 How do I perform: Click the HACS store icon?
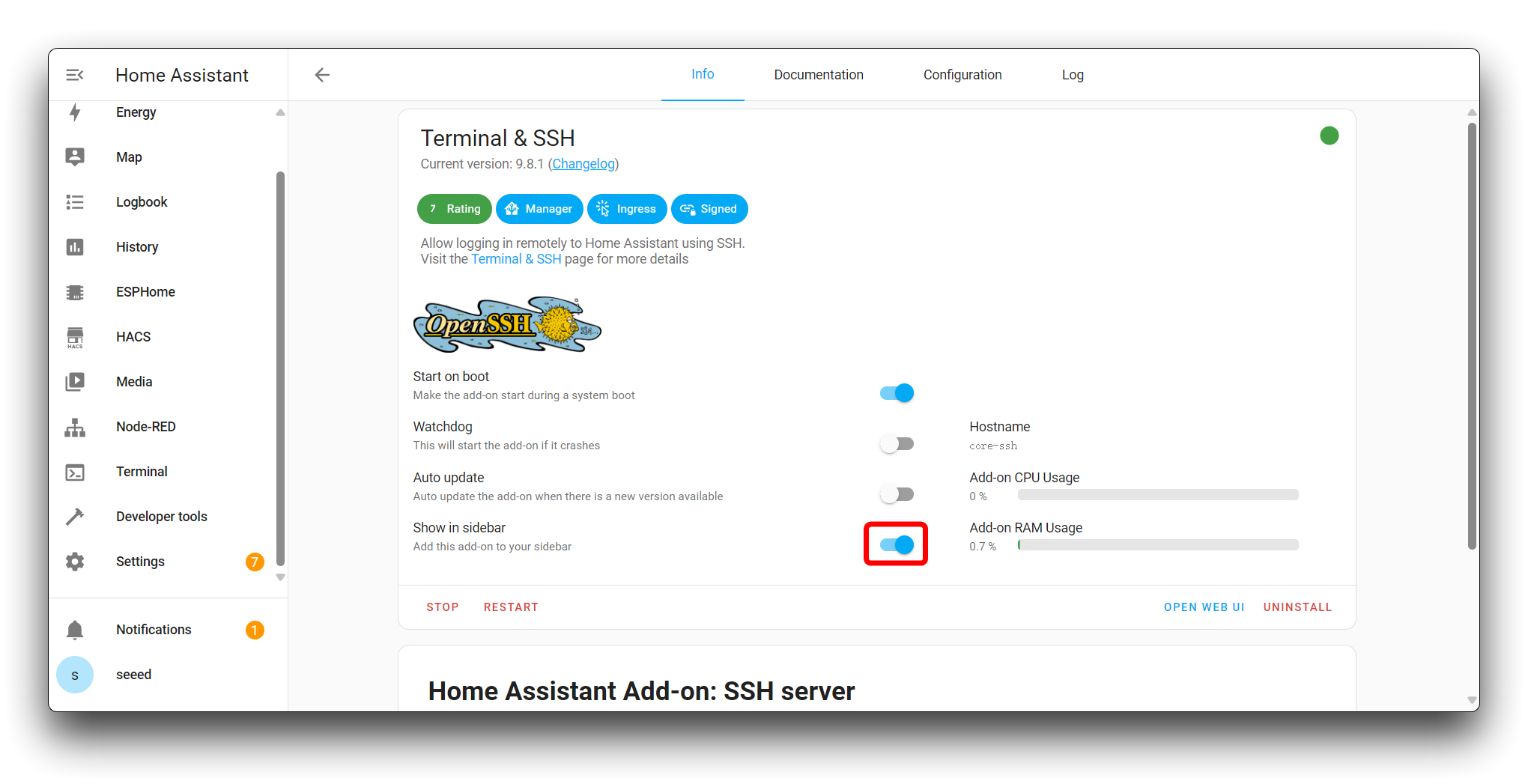click(75, 338)
